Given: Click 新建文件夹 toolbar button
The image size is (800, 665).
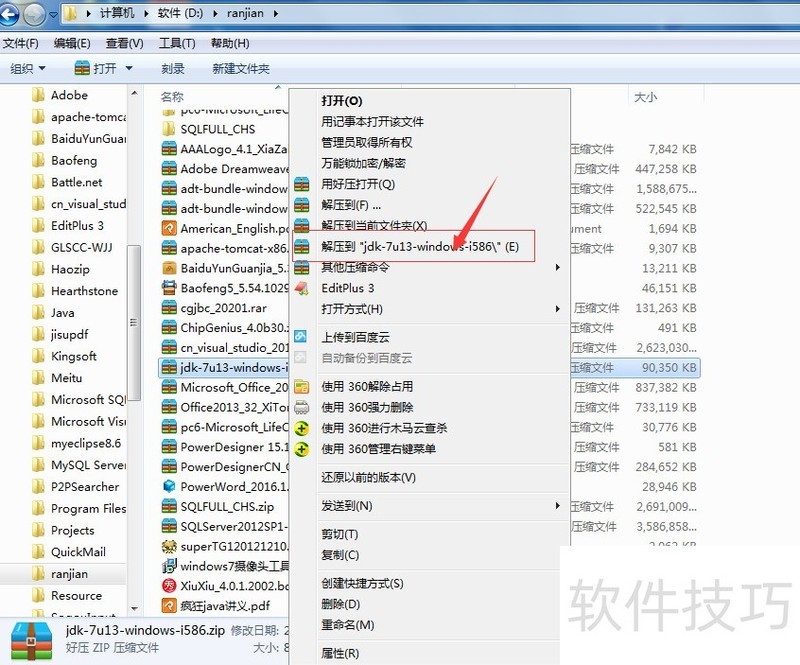Looking at the screenshot, I should click(x=241, y=68).
